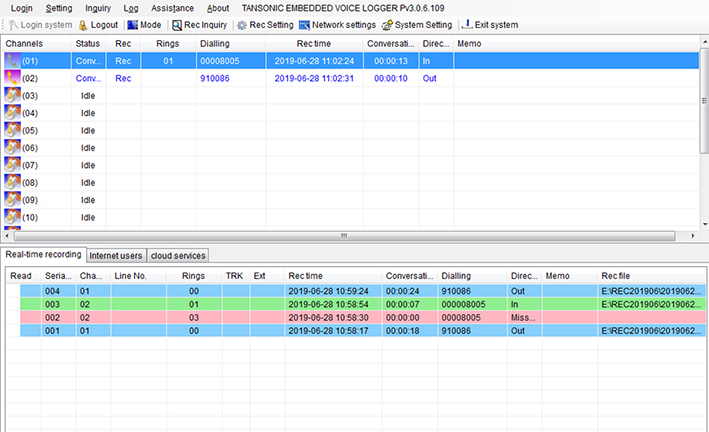Screen dimensions: 709x432
Task: Switch to the cloud services tab
Action: 178,255
